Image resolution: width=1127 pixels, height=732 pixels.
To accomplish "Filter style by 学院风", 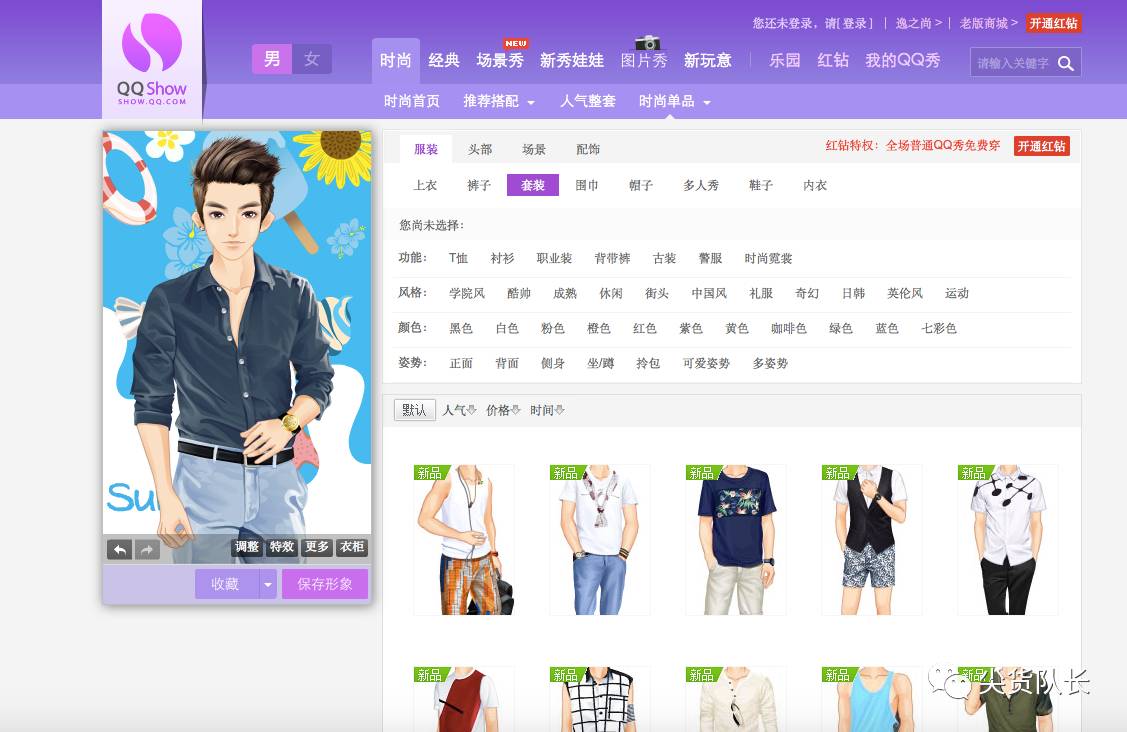I will pos(466,293).
